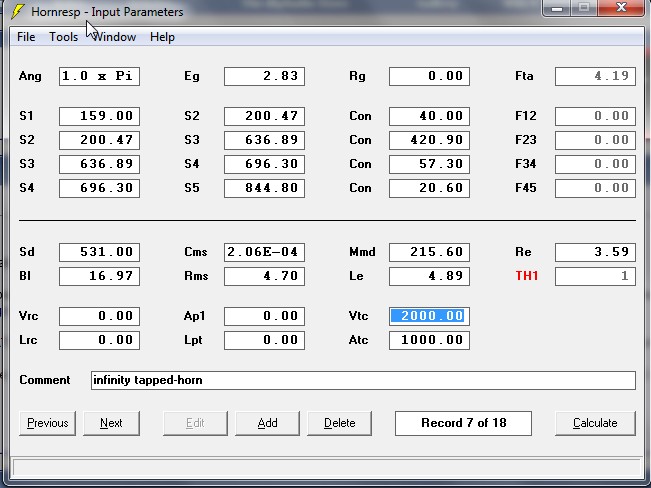Open the Window menu
This screenshot has width=651, height=488.
pyautogui.click(x=114, y=37)
